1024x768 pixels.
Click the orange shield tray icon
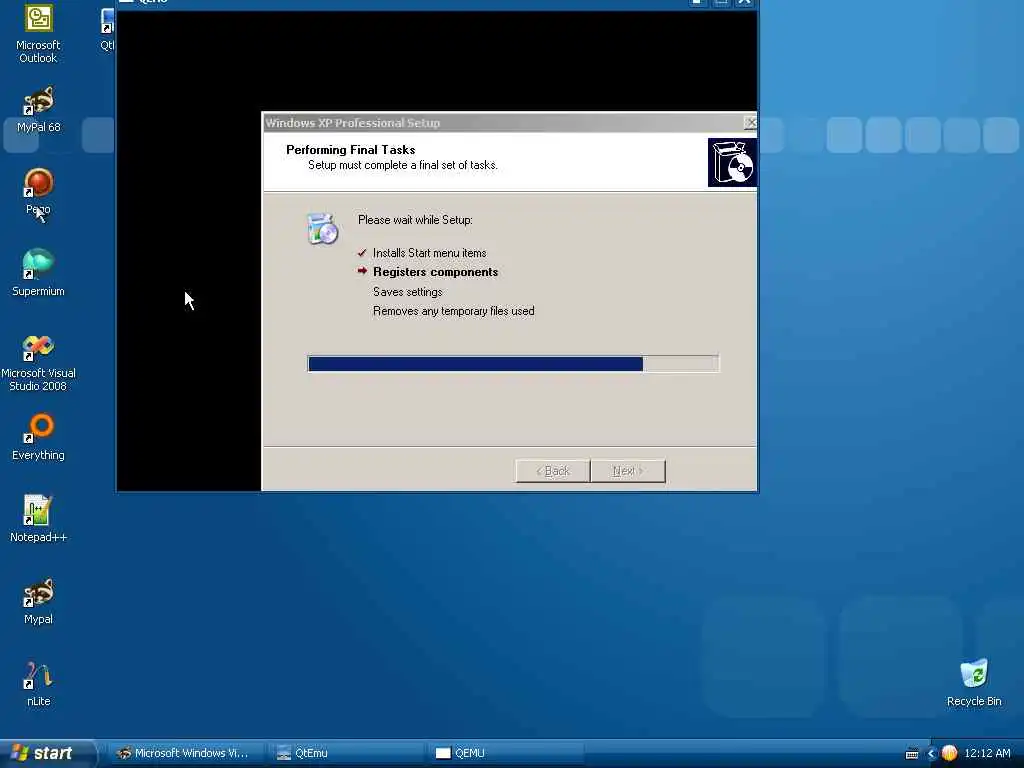tap(949, 753)
